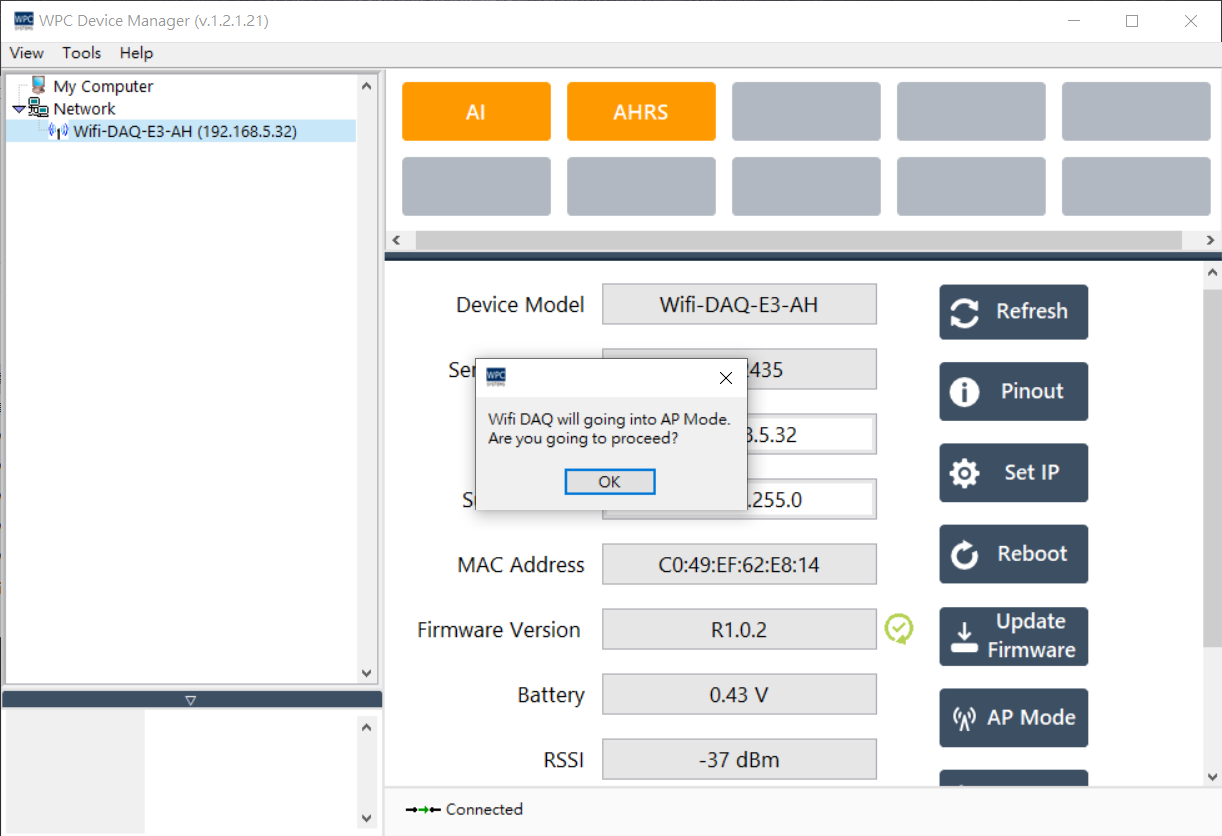1222x836 pixels.
Task: Collapse the bottom log panel with the triangle
Action: tap(191, 700)
